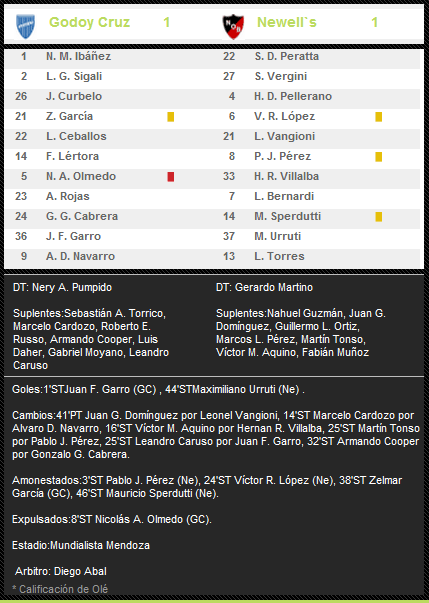429x603 pixels.
Task: Click the A. D. Navarro row
Action: coord(108,257)
